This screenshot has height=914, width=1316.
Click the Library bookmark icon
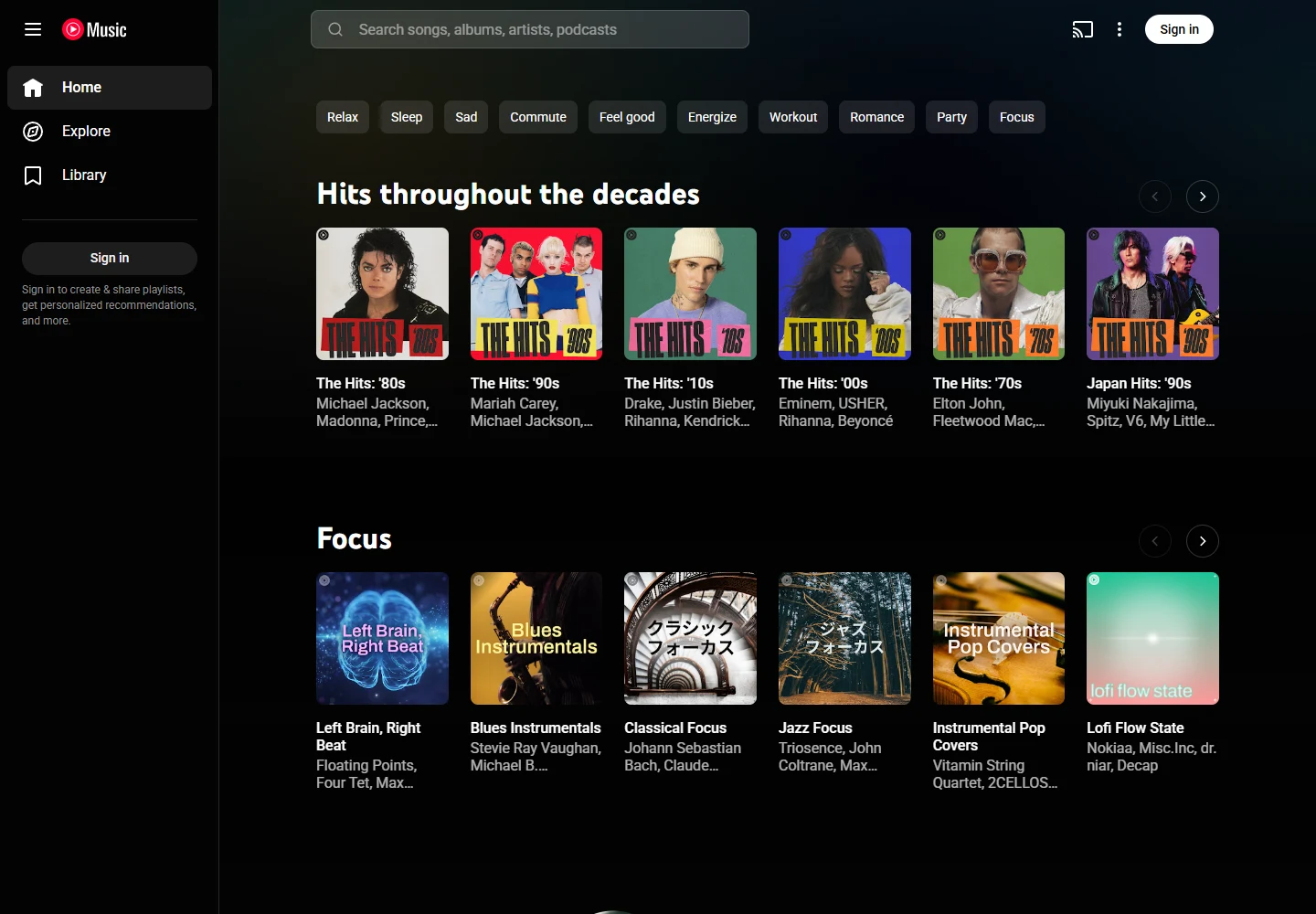pyautogui.click(x=33, y=175)
